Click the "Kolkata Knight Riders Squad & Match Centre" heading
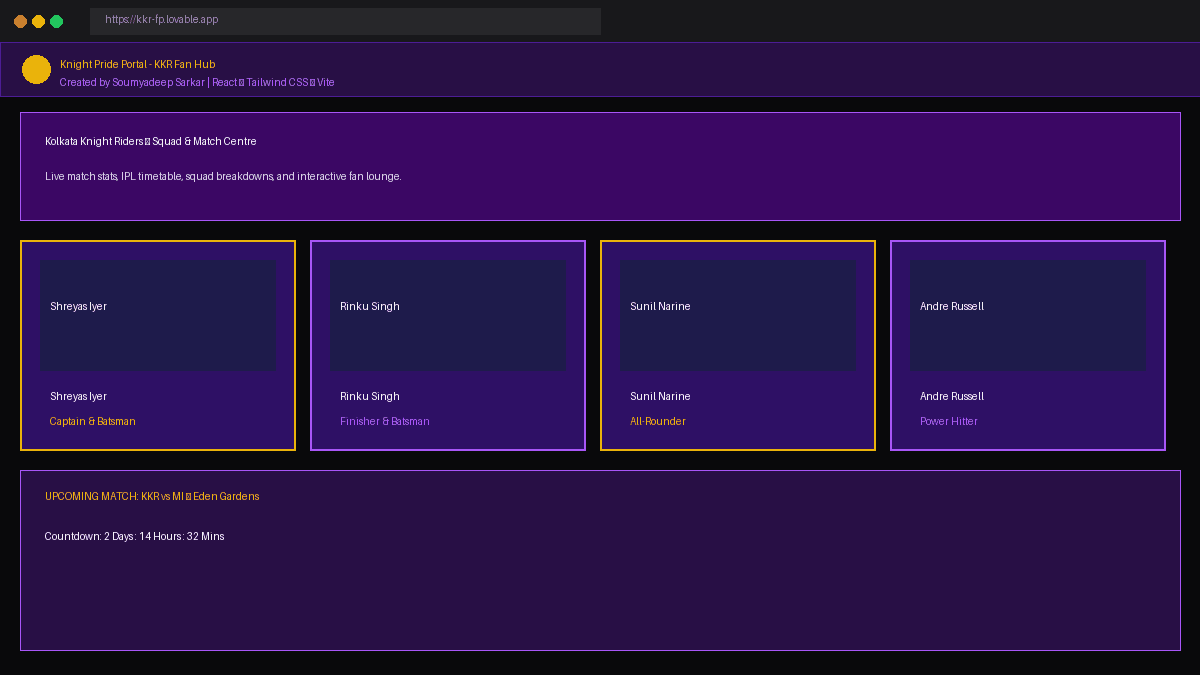This screenshot has width=1200, height=675. tap(151, 141)
